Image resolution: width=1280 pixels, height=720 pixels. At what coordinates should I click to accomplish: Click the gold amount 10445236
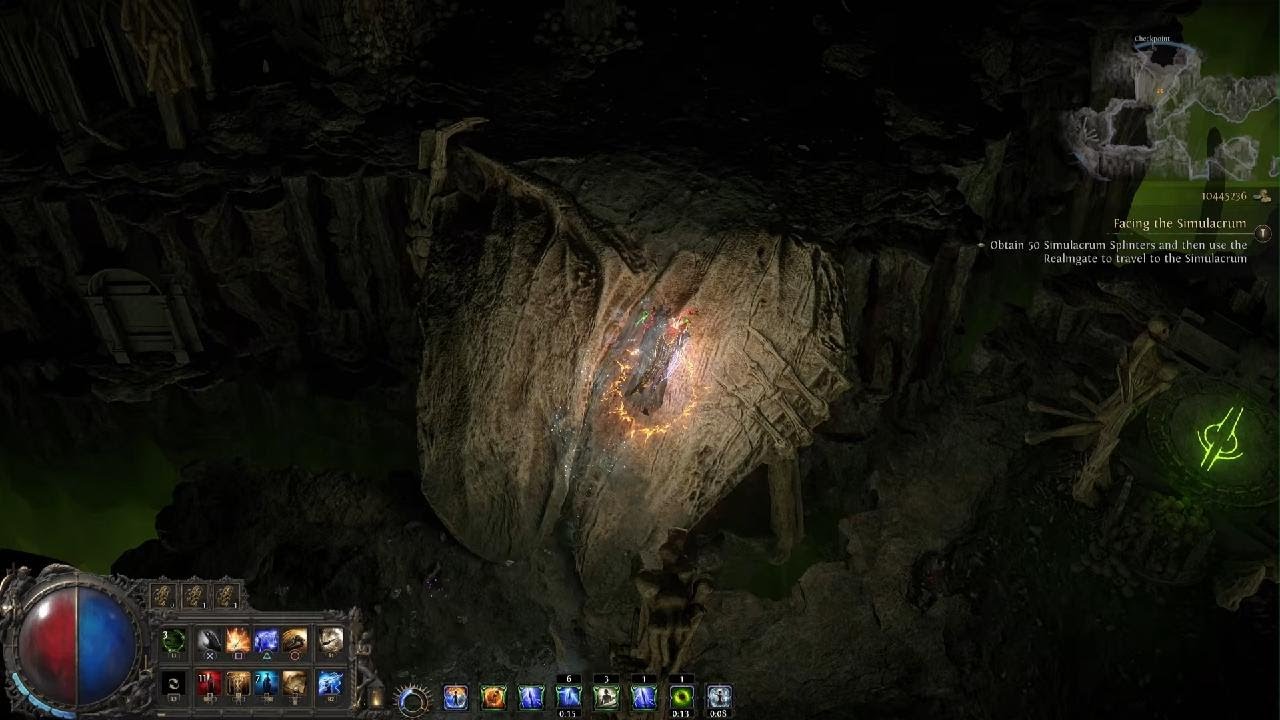[x=1224, y=196]
